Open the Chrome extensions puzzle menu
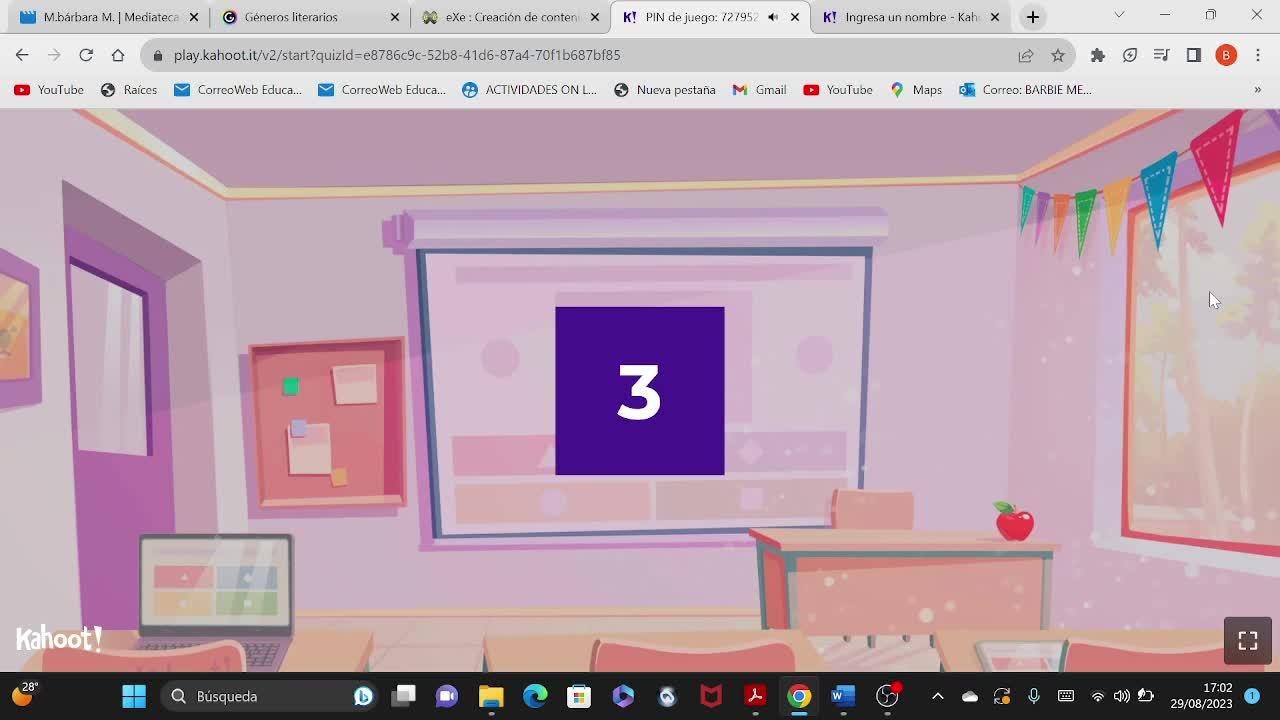This screenshot has width=1280, height=720. pos(1098,55)
